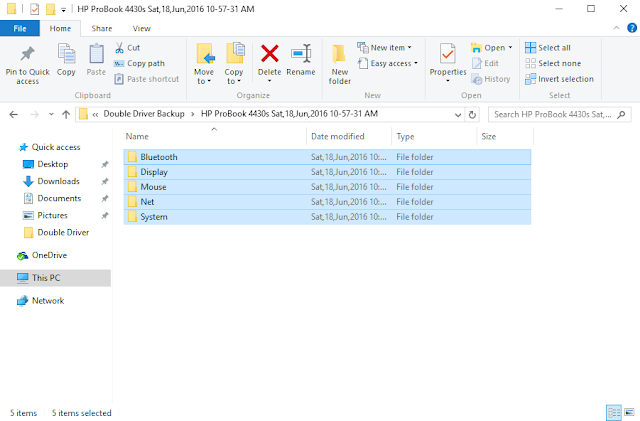The height and width of the screenshot is (421, 640).
Task: Go up one folder level
Action: coord(66,114)
